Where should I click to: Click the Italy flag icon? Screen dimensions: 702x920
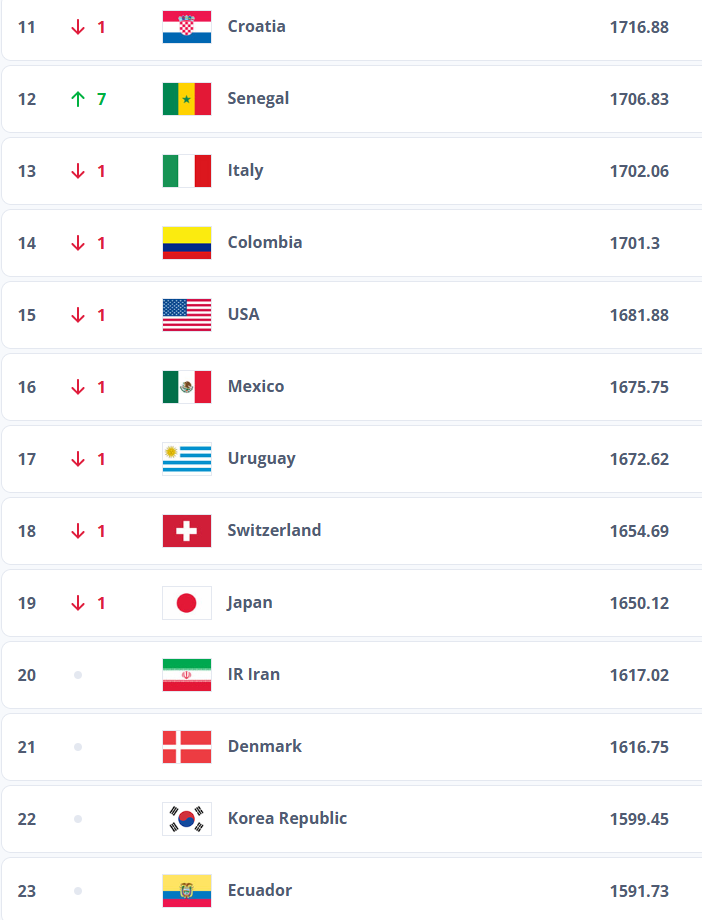click(187, 171)
